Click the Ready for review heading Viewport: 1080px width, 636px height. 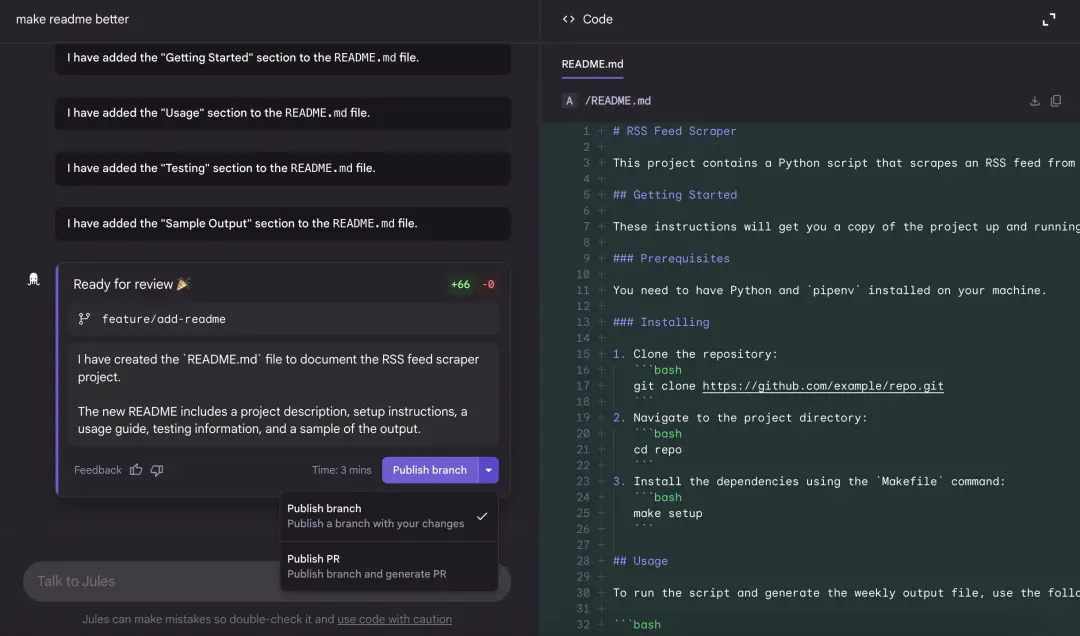point(131,285)
